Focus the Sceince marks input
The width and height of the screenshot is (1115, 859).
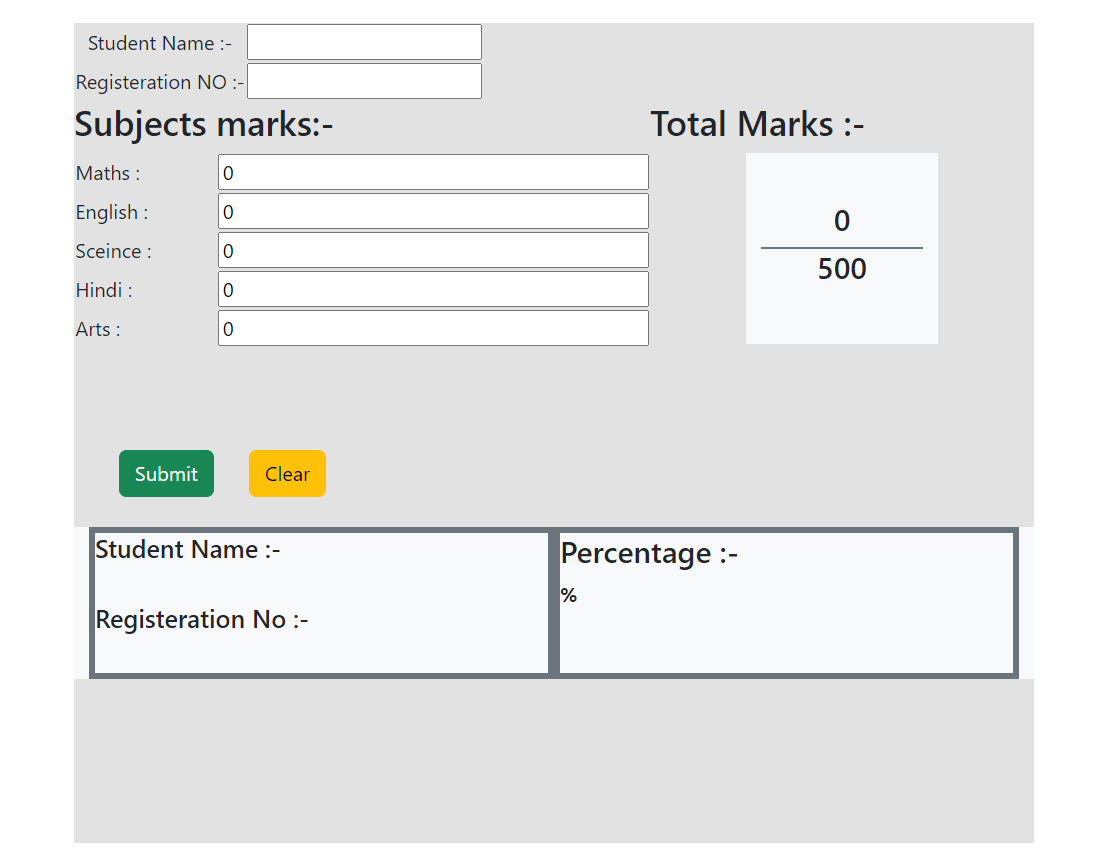tap(433, 250)
